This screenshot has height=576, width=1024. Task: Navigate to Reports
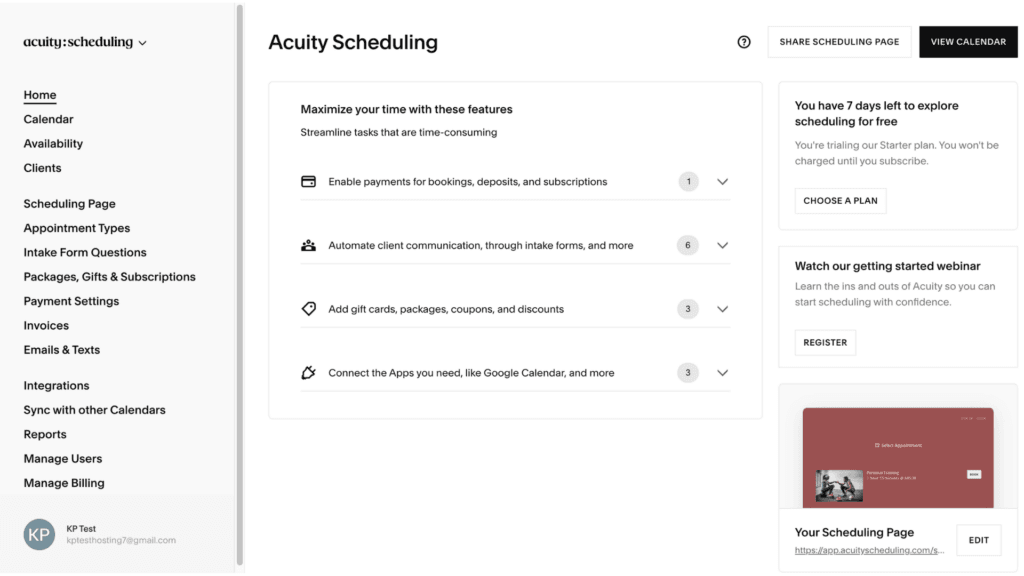(x=45, y=434)
